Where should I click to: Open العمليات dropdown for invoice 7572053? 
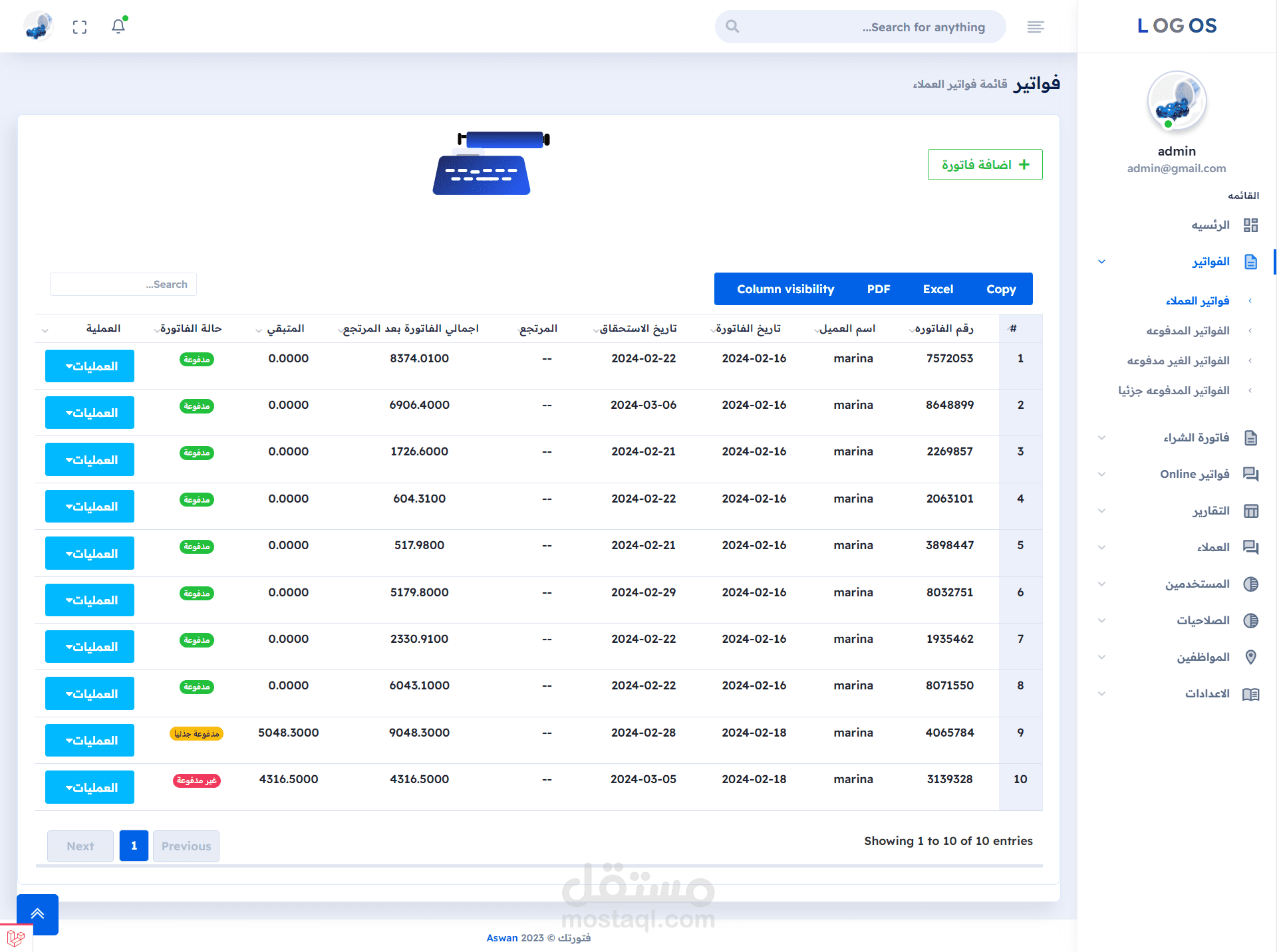click(90, 366)
